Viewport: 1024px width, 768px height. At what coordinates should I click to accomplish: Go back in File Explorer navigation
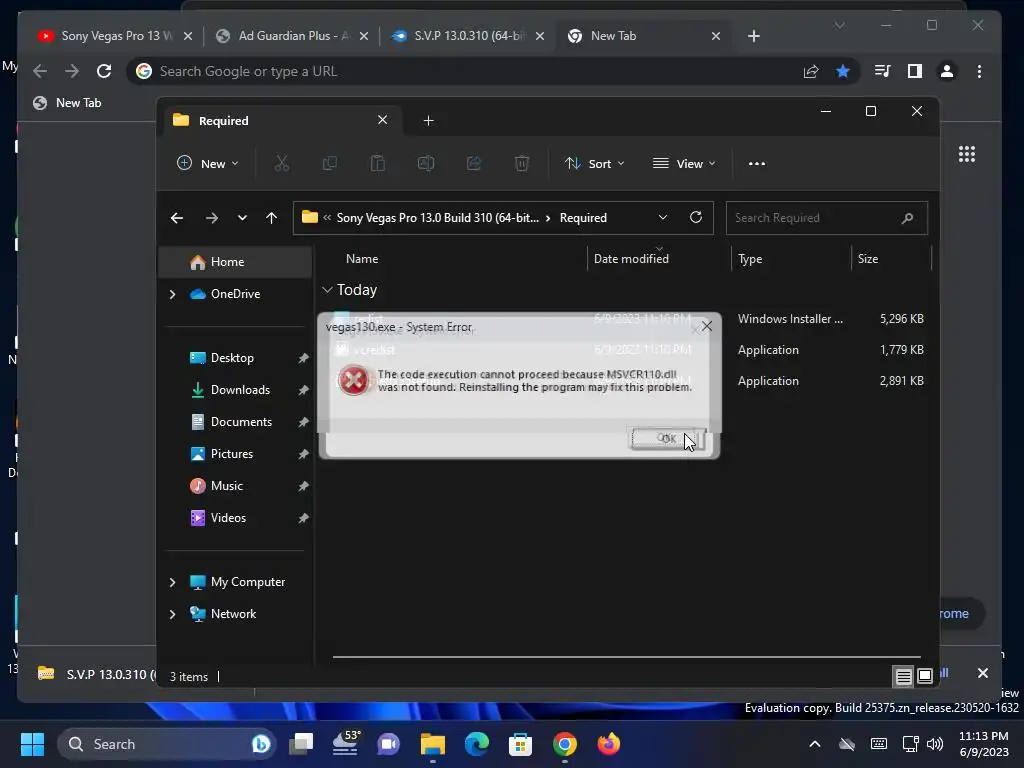(x=177, y=218)
